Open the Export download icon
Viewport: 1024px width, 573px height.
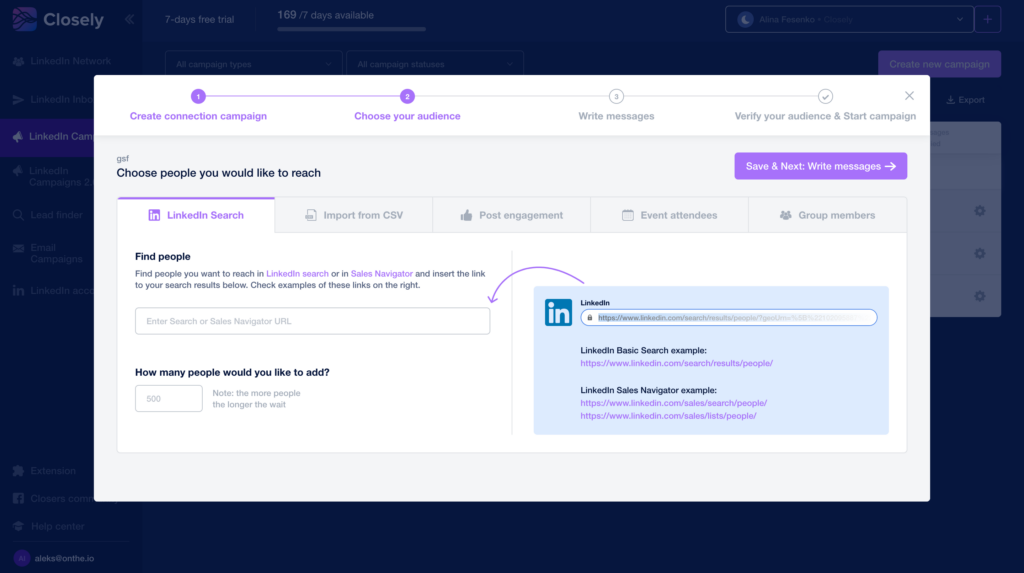(x=950, y=100)
